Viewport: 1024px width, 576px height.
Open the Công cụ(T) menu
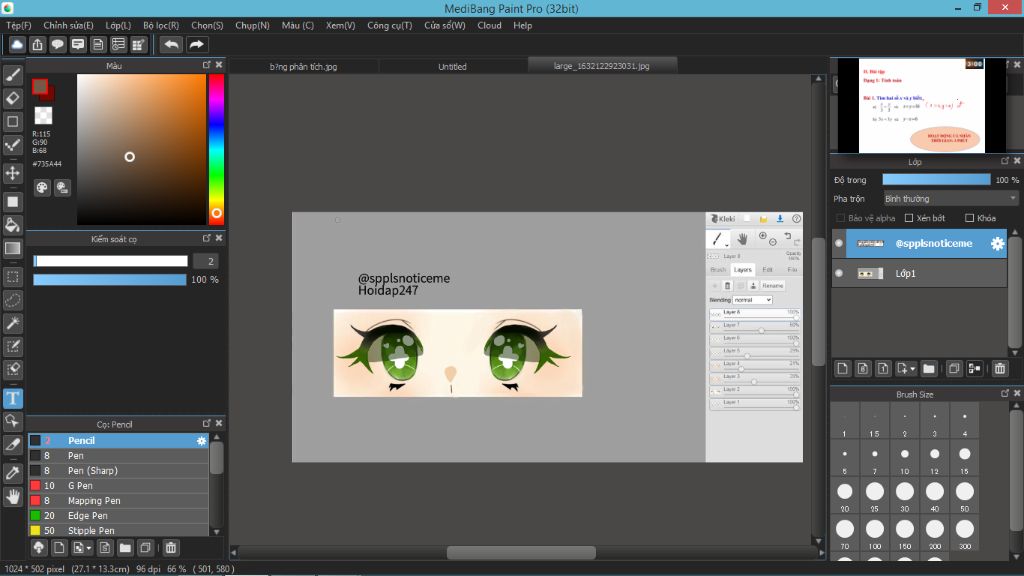click(389, 25)
